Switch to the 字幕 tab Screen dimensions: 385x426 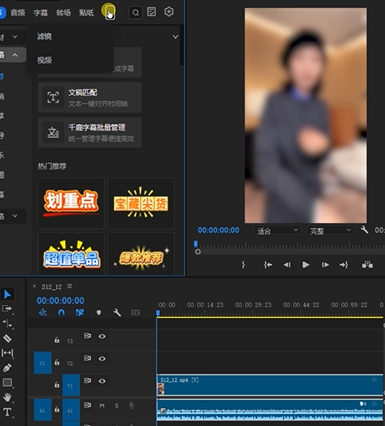tap(41, 13)
